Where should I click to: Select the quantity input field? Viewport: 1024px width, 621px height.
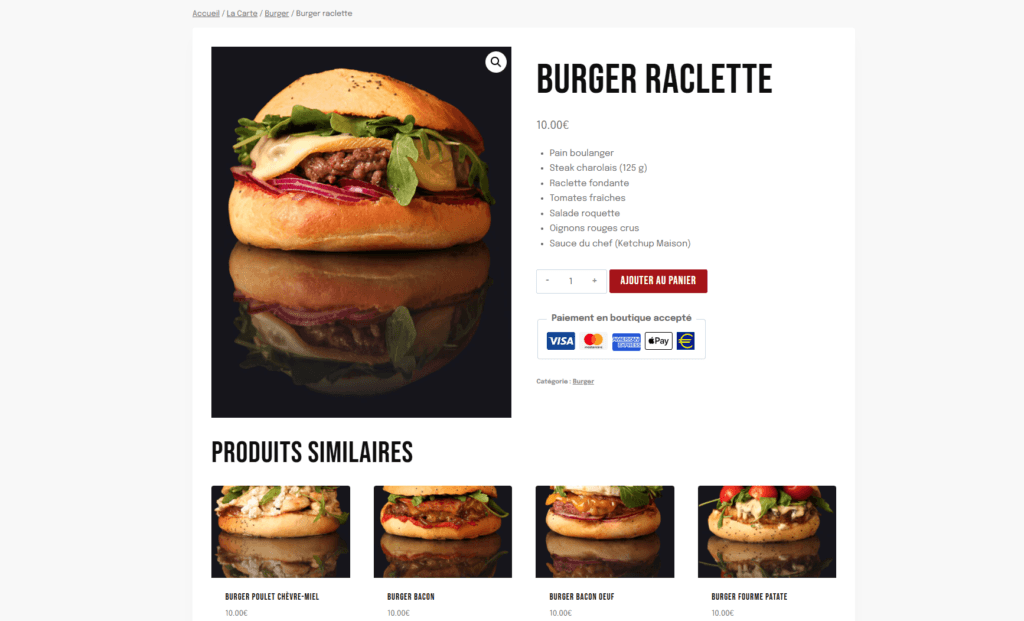571,281
